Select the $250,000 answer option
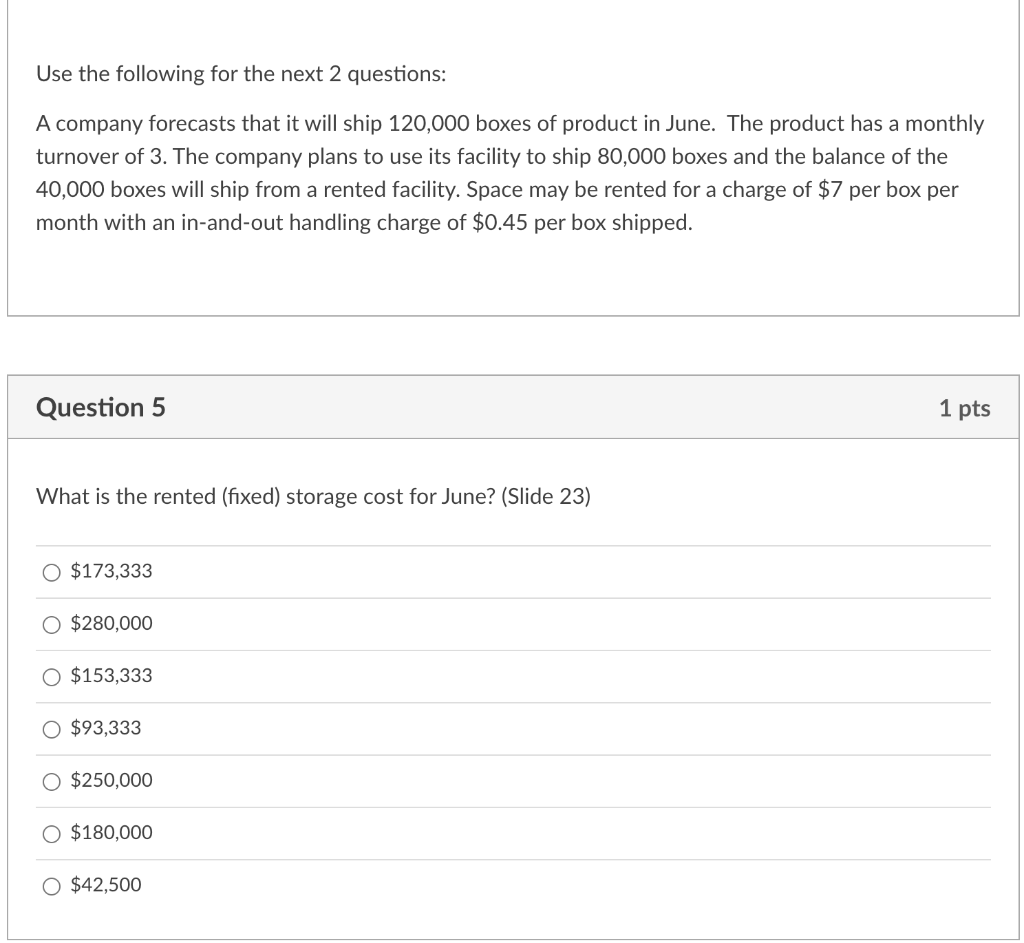1024x943 pixels. pyautogui.click(x=51, y=782)
